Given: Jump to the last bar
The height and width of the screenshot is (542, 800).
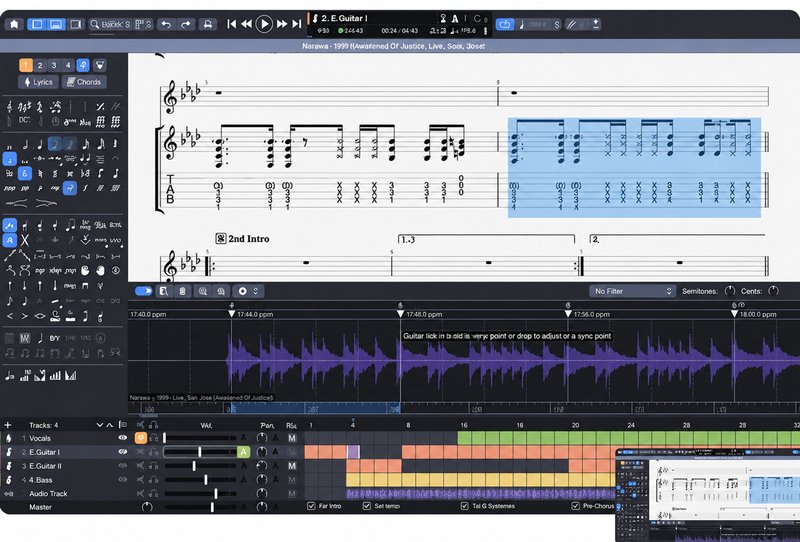Looking at the screenshot, I should (x=296, y=24).
